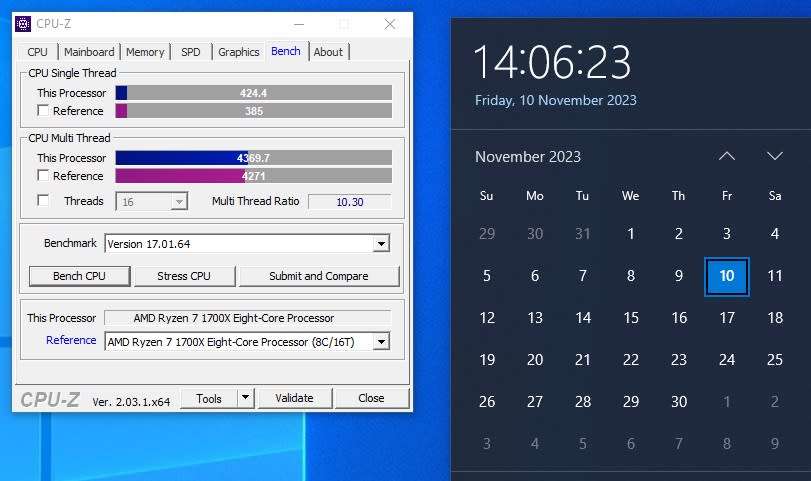Click the Tools button

tap(209, 398)
